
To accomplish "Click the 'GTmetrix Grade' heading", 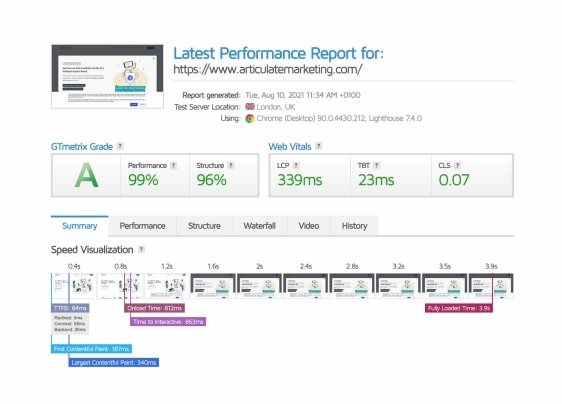I will point(82,147).
